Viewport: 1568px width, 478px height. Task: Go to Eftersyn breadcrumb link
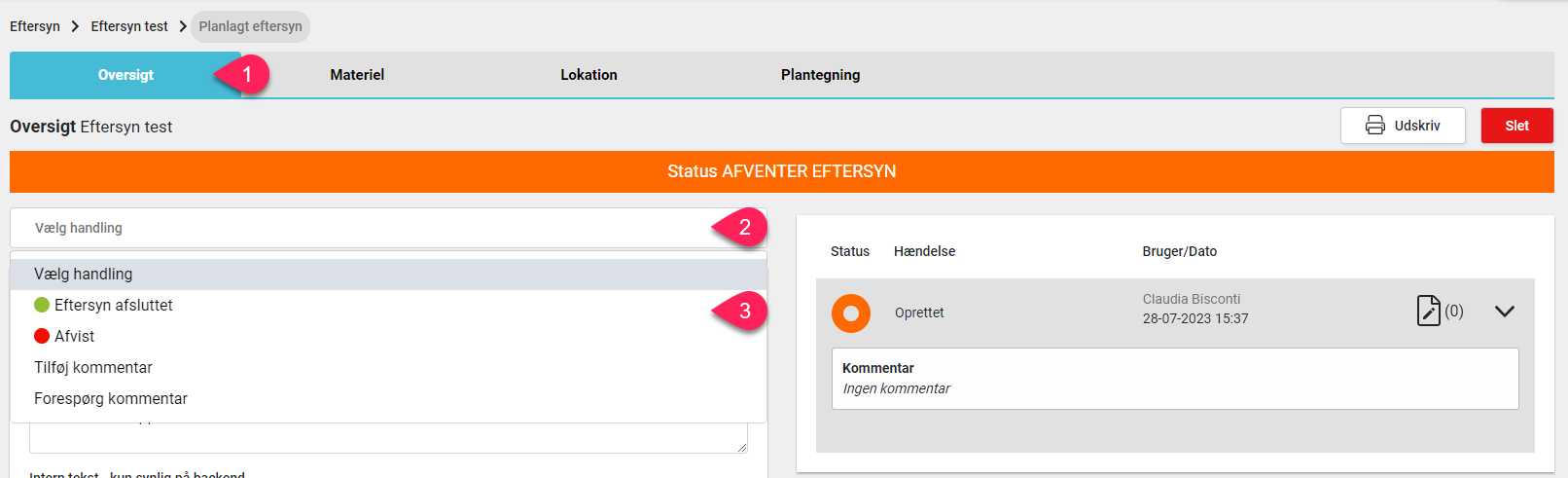pyautogui.click(x=35, y=26)
